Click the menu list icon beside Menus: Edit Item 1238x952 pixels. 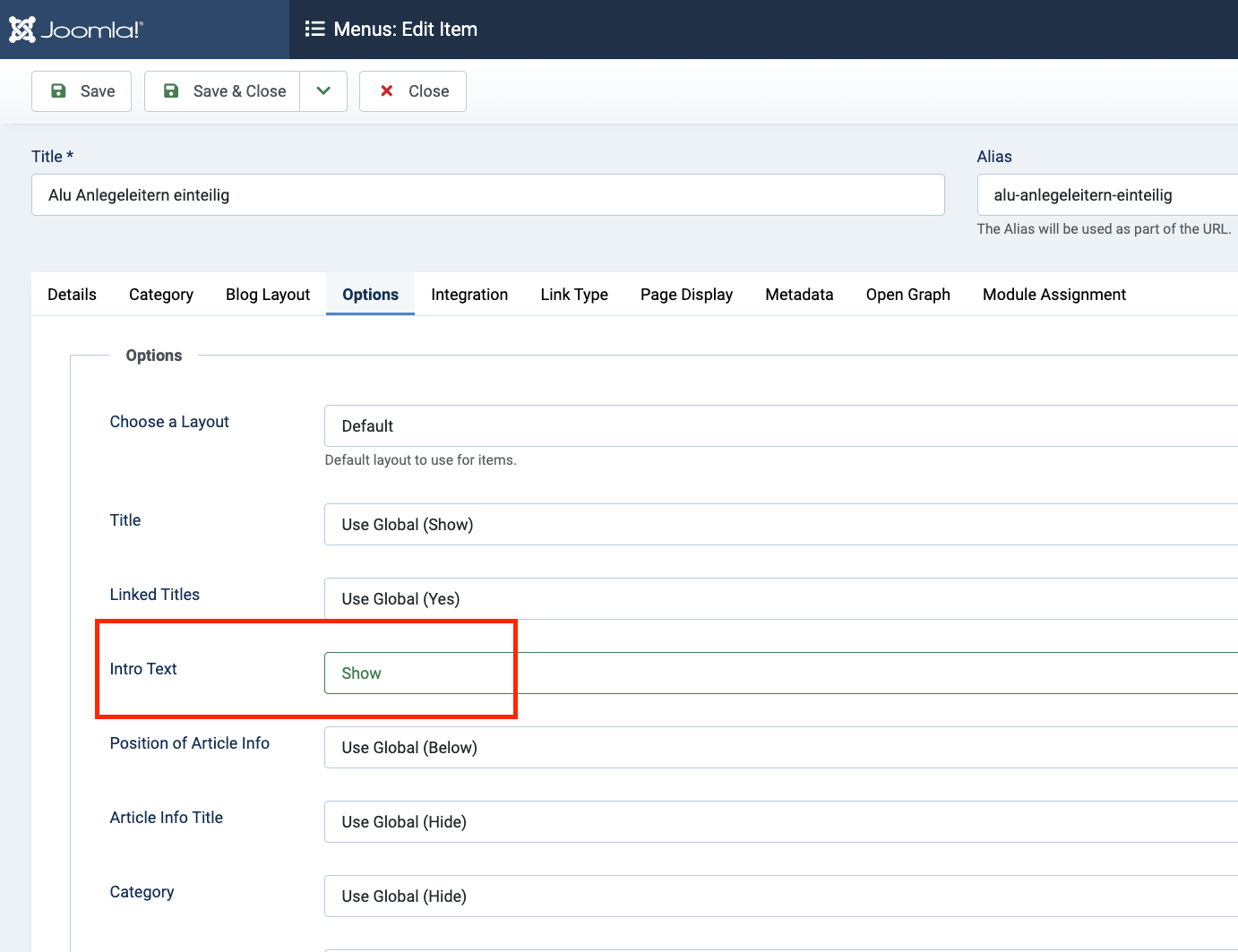[x=314, y=30]
